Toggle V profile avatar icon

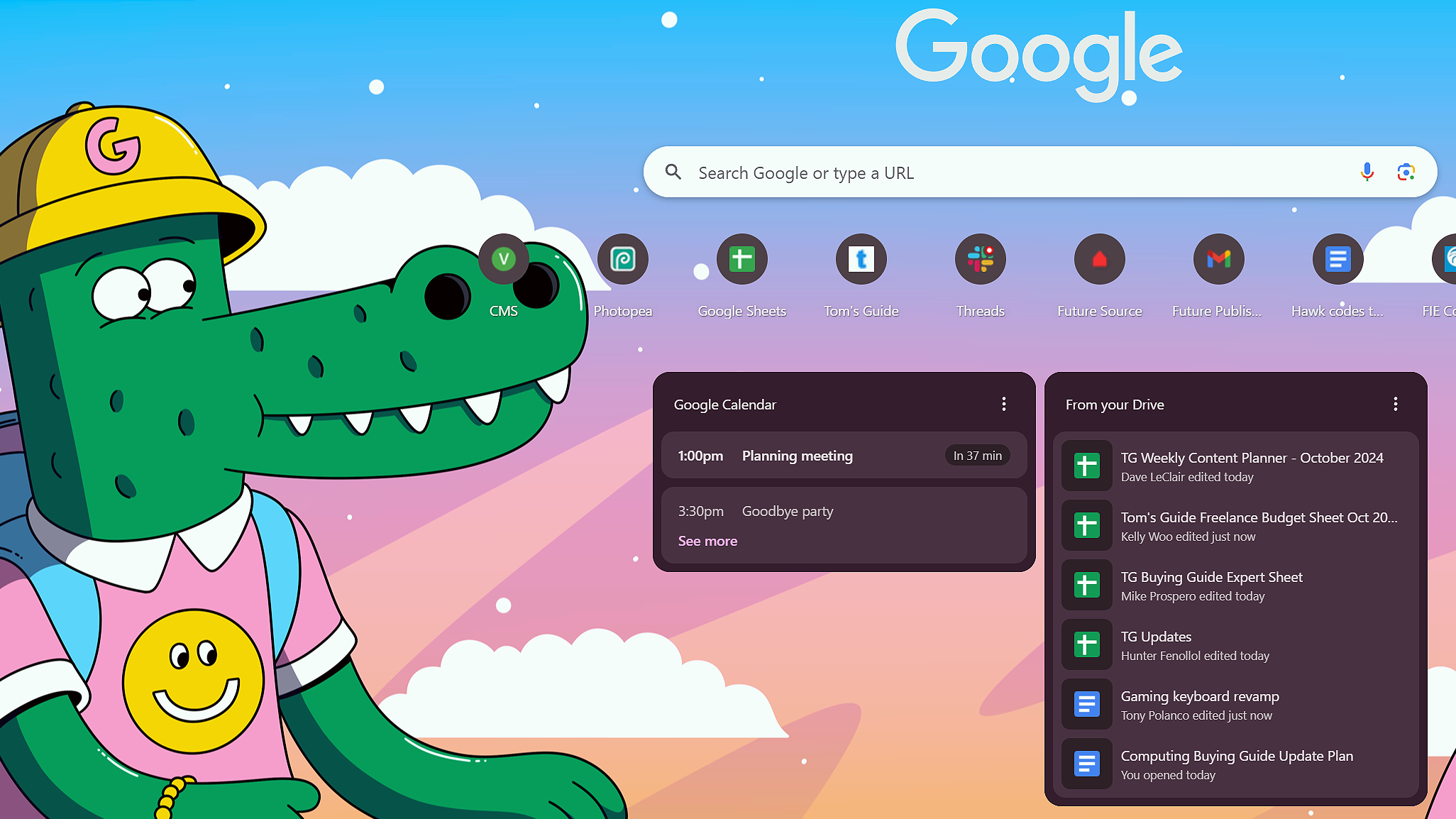coord(504,258)
